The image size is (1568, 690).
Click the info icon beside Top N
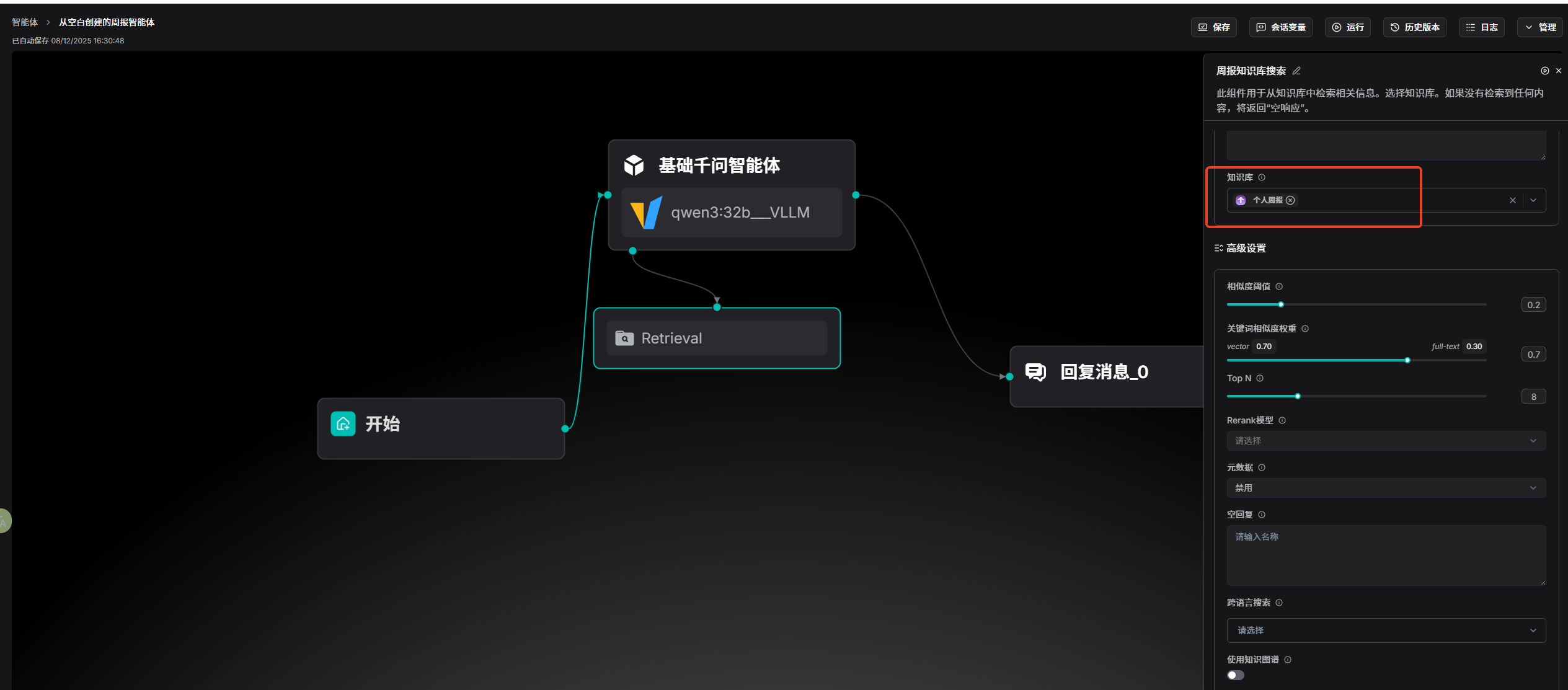click(x=1260, y=378)
